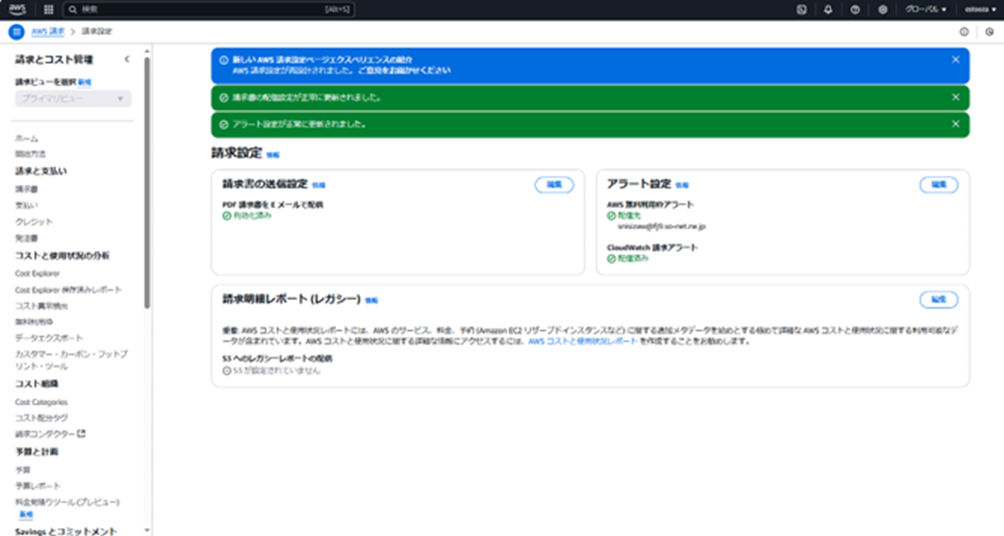1004x536 pixels.
Task: Open カスタマー・カーボン・フットプリント・ツール
Action: click(x=71, y=360)
